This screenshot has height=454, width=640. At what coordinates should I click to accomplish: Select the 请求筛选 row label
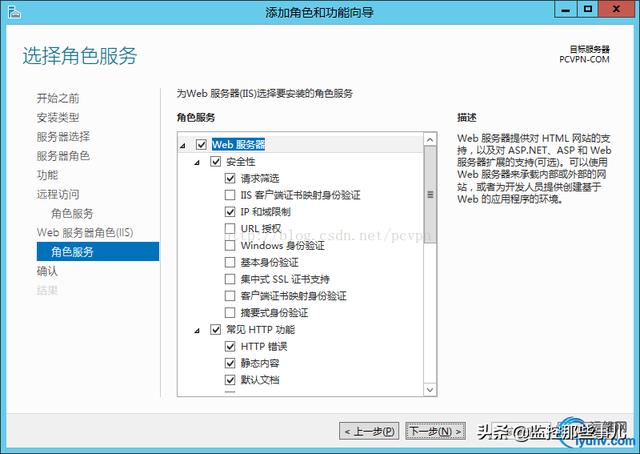(x=260, y=178)
